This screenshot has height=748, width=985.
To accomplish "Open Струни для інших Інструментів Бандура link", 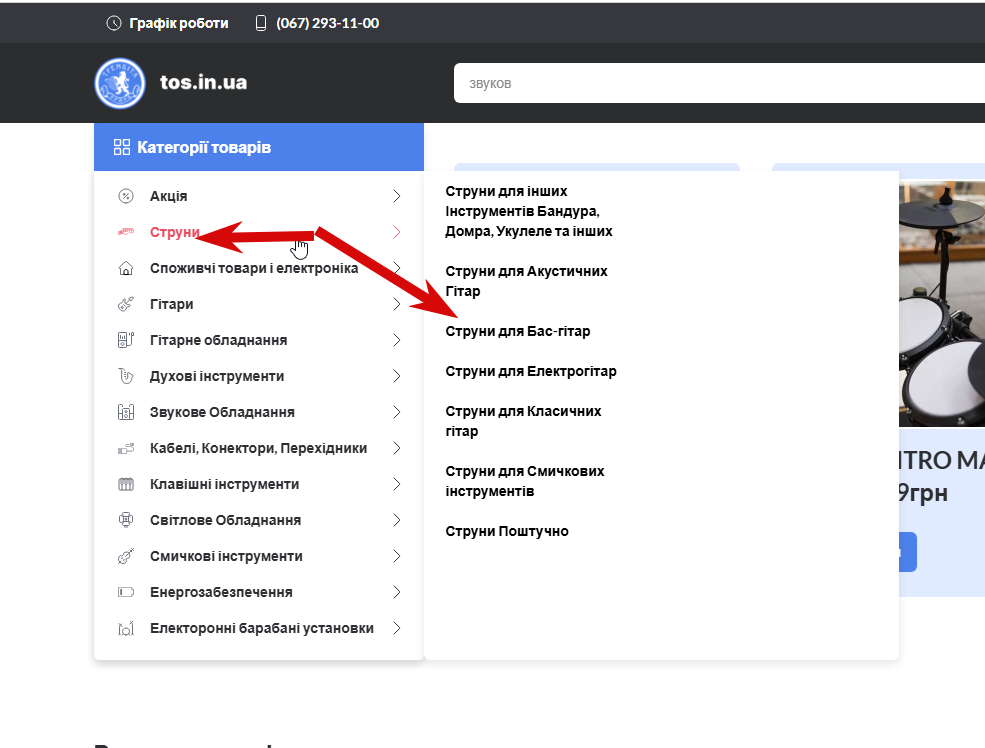I will coord(529,211).
